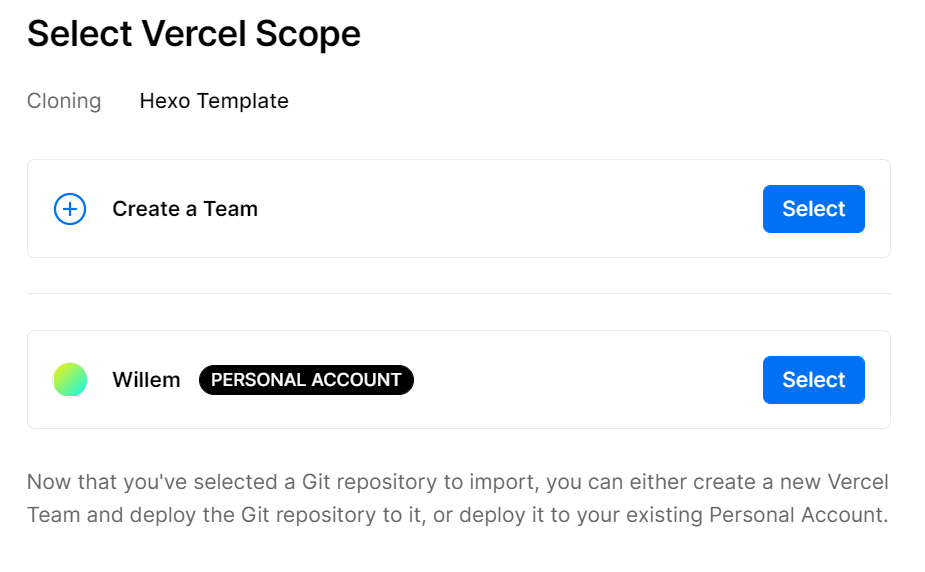Click the black PERSONAL ACCOUNT badge

coord(306,380)
